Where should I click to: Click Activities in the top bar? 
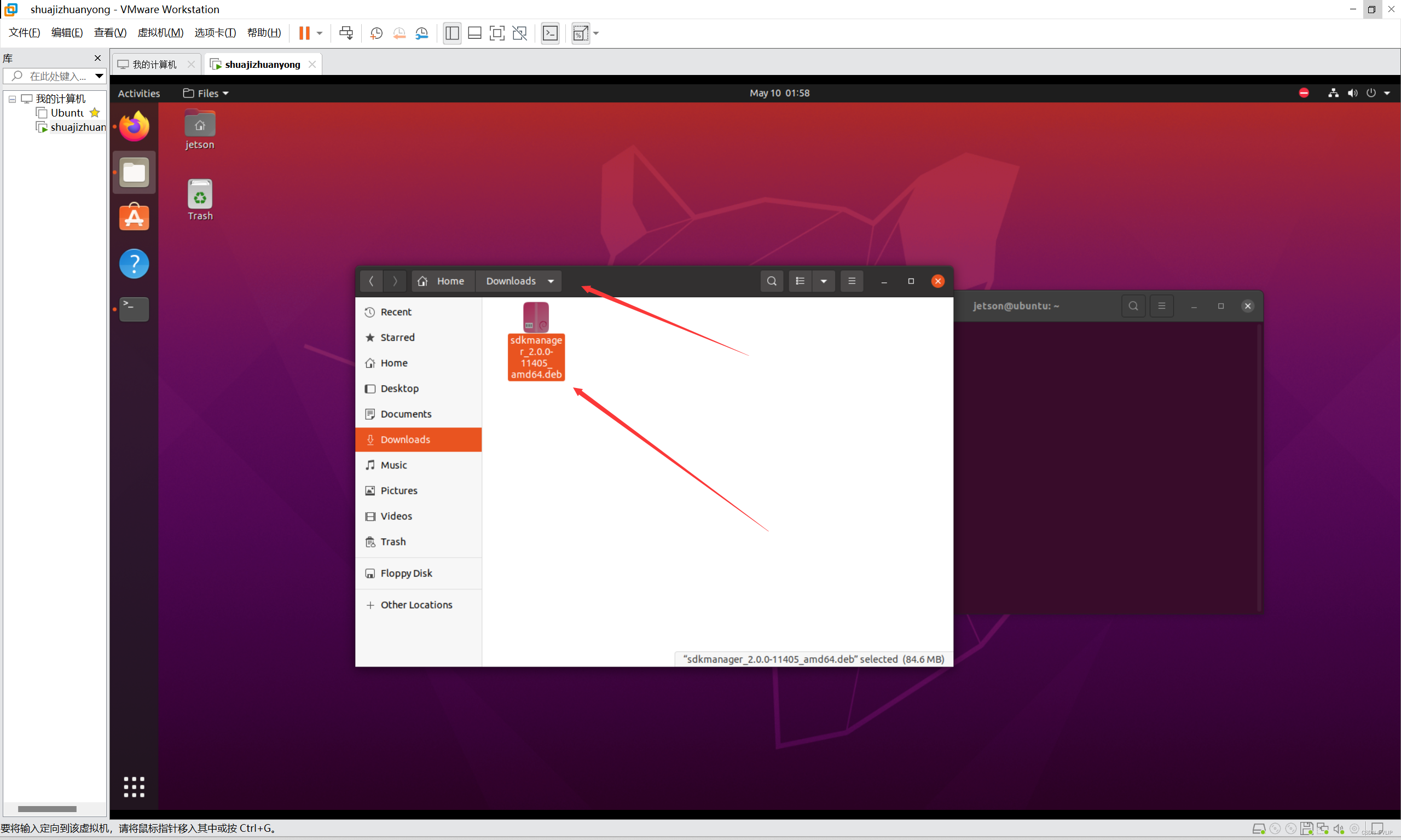(x=138, y=94)
